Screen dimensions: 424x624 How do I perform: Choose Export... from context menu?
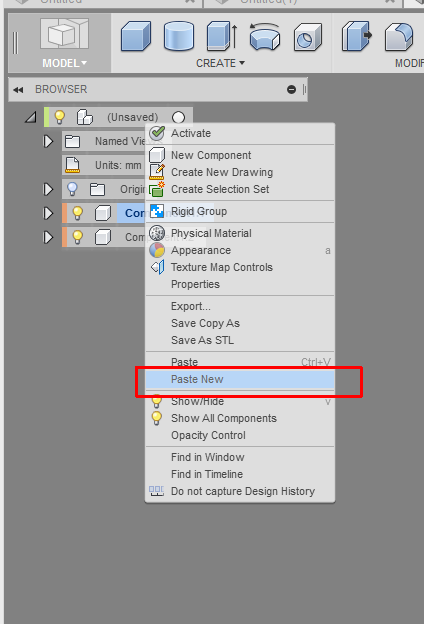point(240,306)
